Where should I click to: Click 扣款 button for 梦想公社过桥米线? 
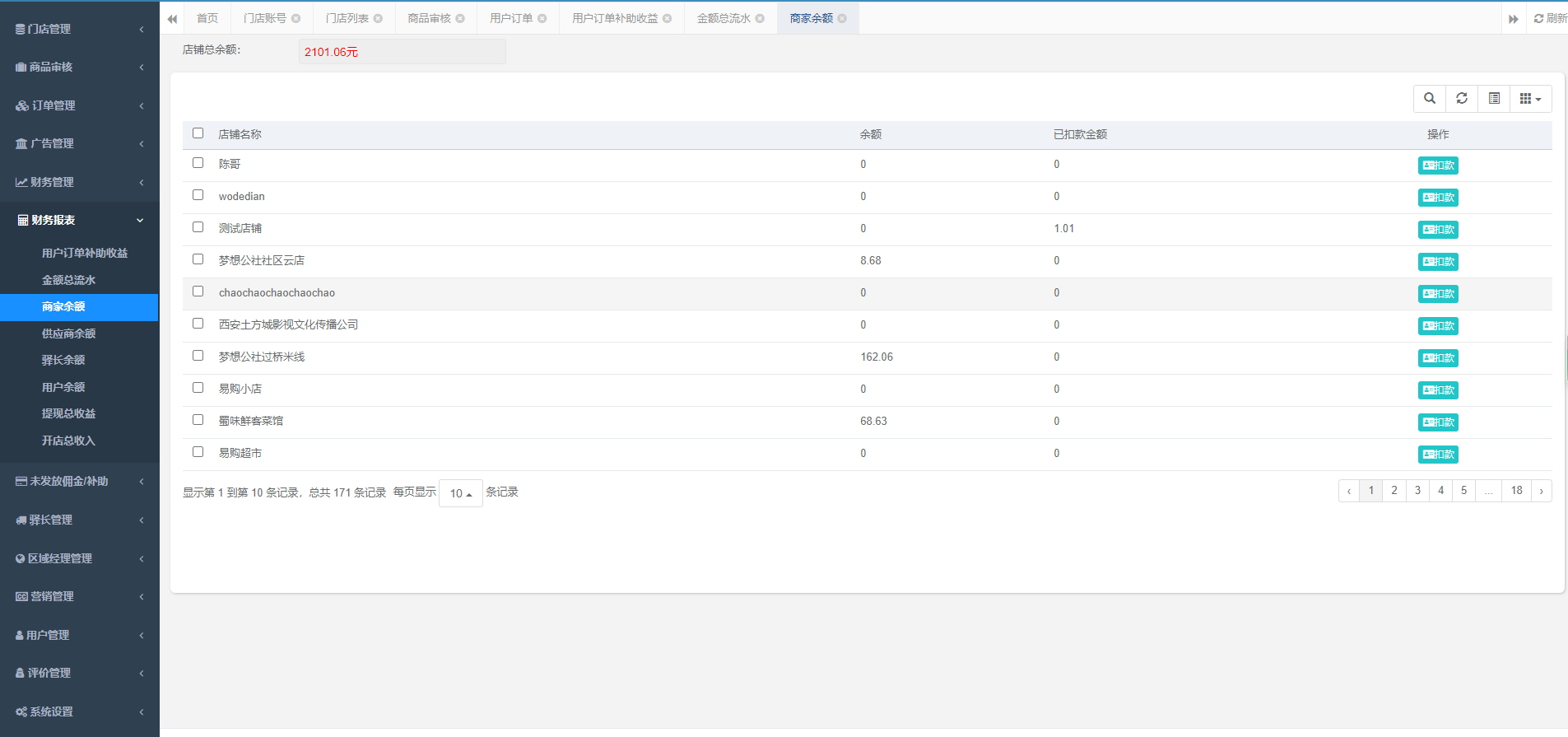1438,358
